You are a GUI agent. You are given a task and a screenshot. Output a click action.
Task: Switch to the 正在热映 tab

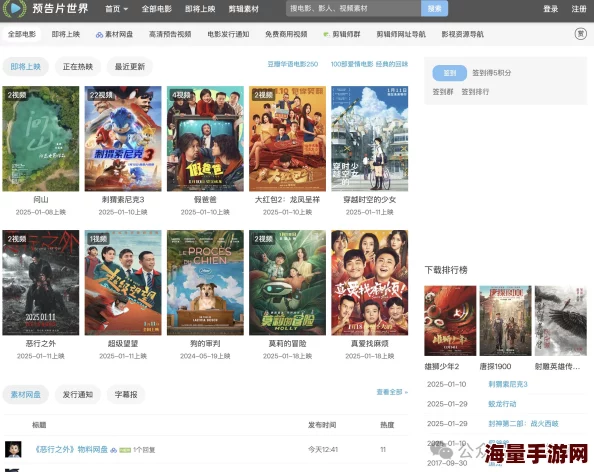[78, 67]
